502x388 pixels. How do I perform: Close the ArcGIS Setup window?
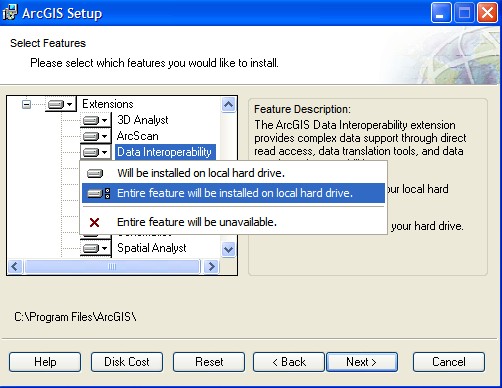coord(487,13)
